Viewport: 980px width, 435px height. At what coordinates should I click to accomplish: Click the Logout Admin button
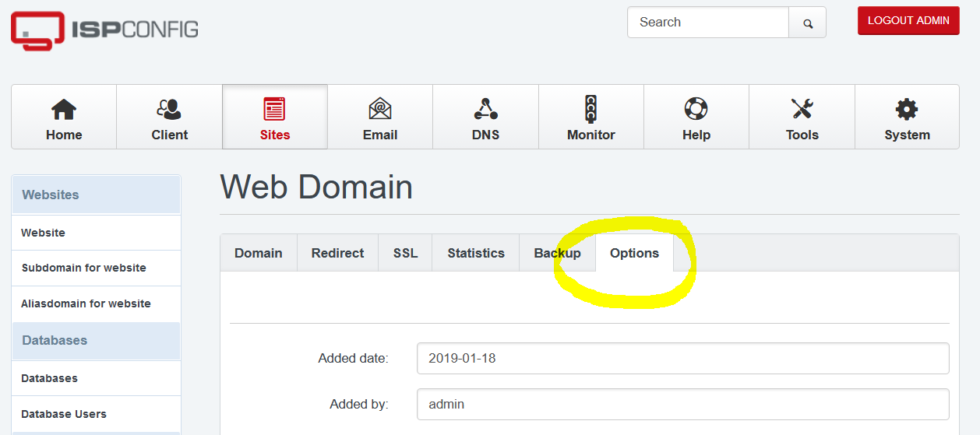point(908,20)
